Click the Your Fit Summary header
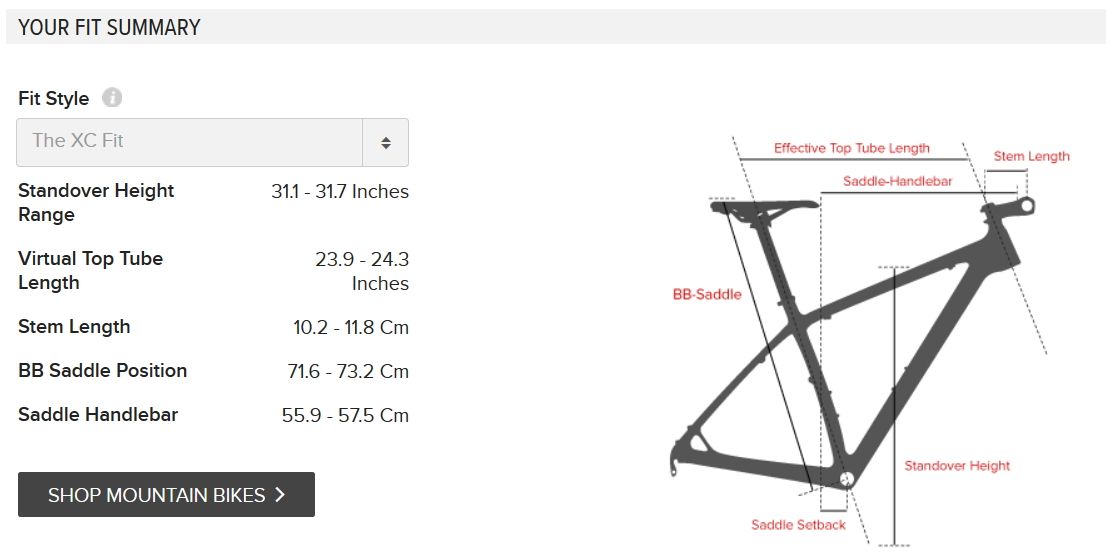1106x560 pixels. [x=109, y=28]
